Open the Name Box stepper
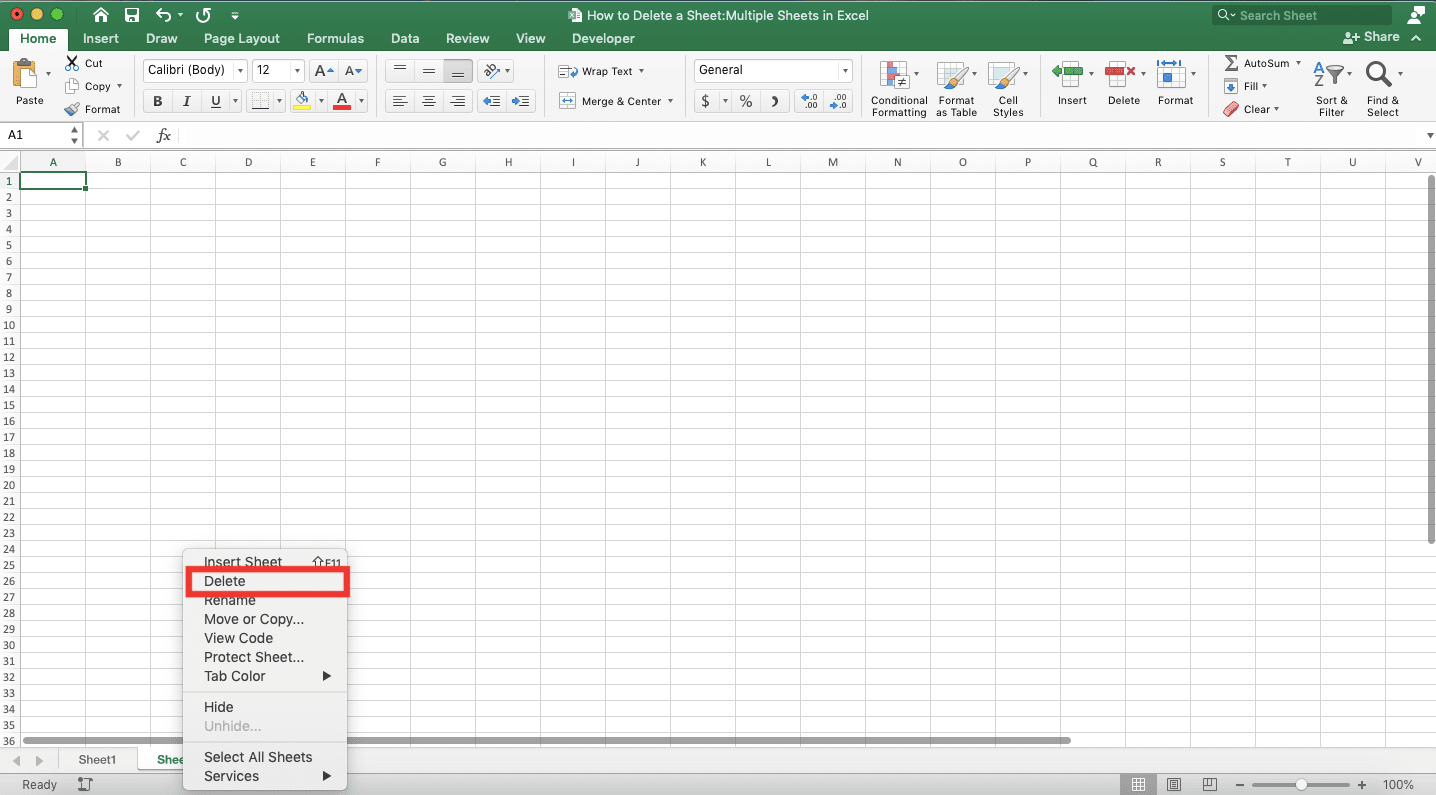Screen dimensions: 1436x795 click(x=75, y=135)
